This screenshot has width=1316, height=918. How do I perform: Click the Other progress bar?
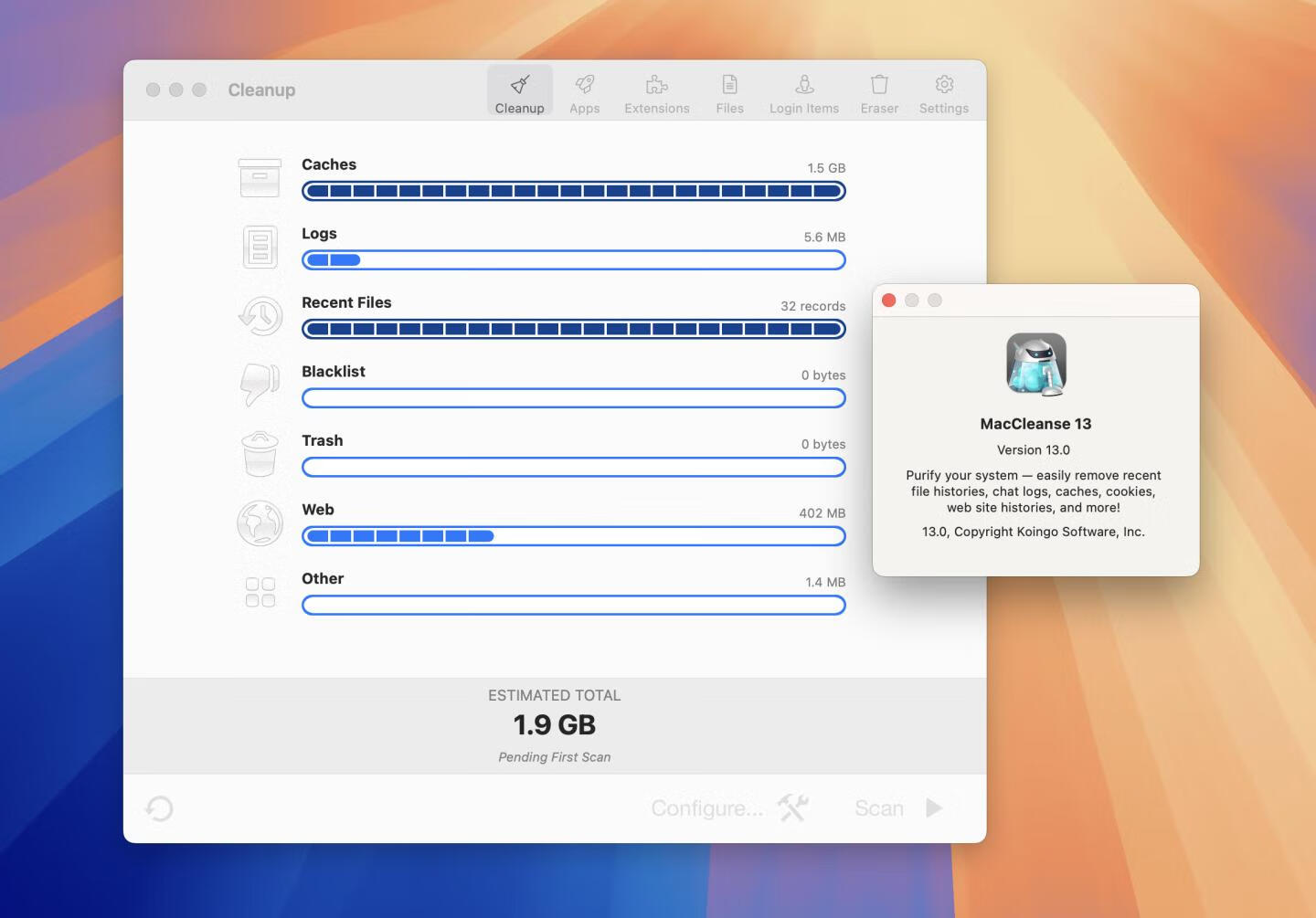573,605
